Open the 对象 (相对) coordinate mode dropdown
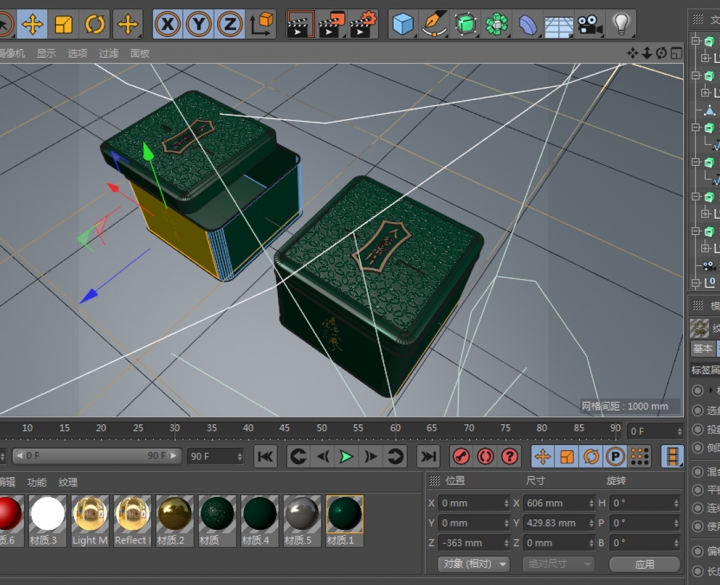This screenshot has height=585, width=720. click(474, 564)
